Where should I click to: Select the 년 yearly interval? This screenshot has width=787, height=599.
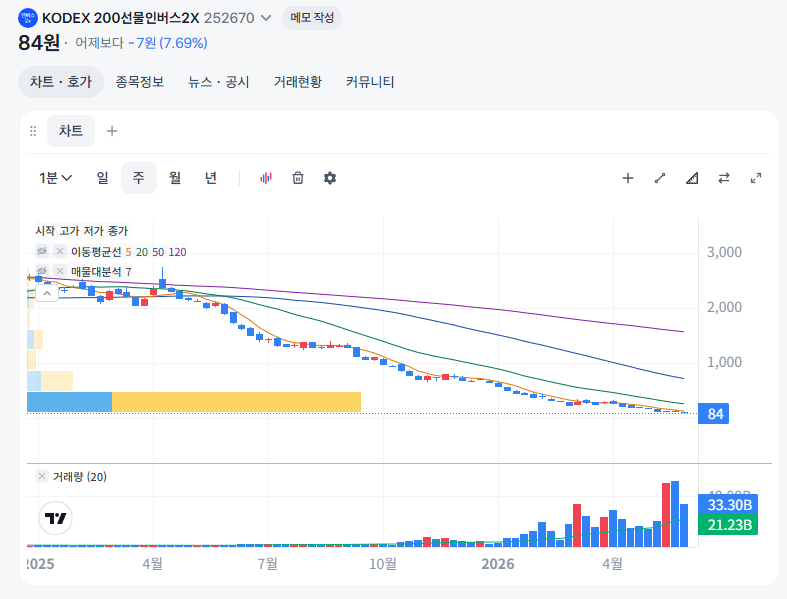(211, 178)
